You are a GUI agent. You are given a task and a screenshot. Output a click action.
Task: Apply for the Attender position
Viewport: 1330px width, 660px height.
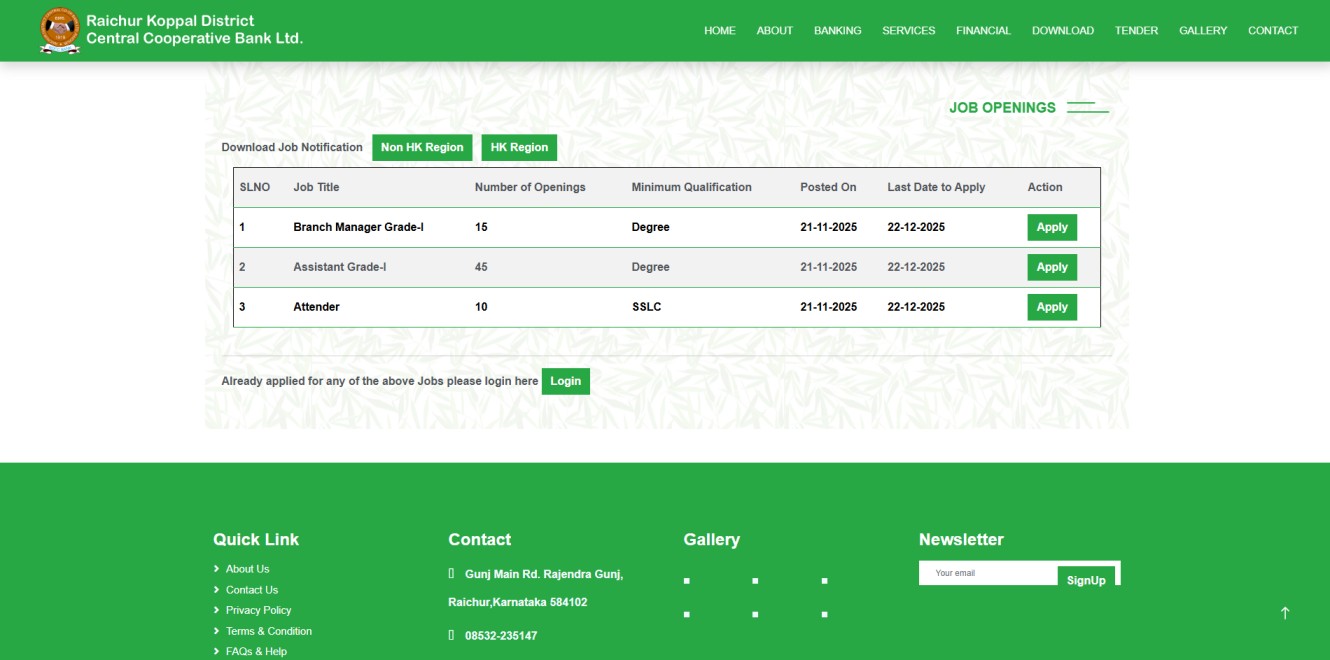click(x=1051, y=307)
